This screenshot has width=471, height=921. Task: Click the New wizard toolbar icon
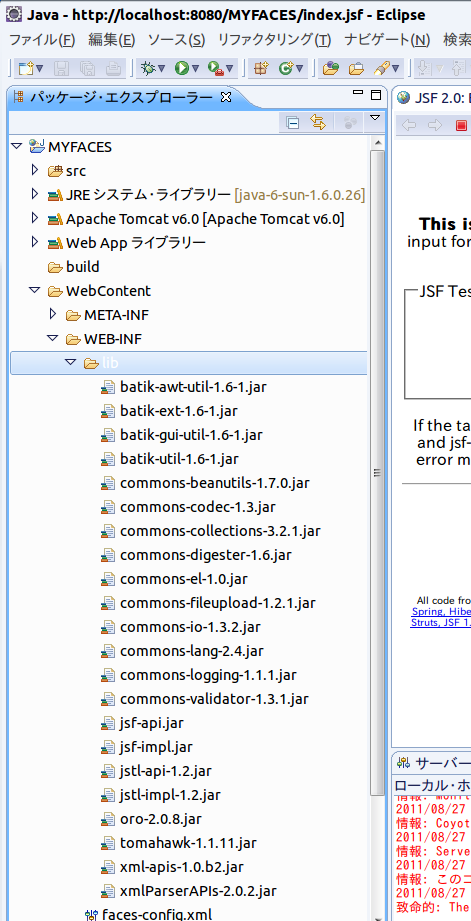25,69
